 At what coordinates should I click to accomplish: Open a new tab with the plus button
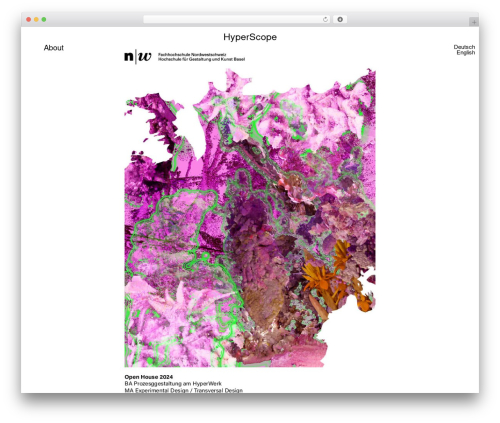[x=474, y=22]
